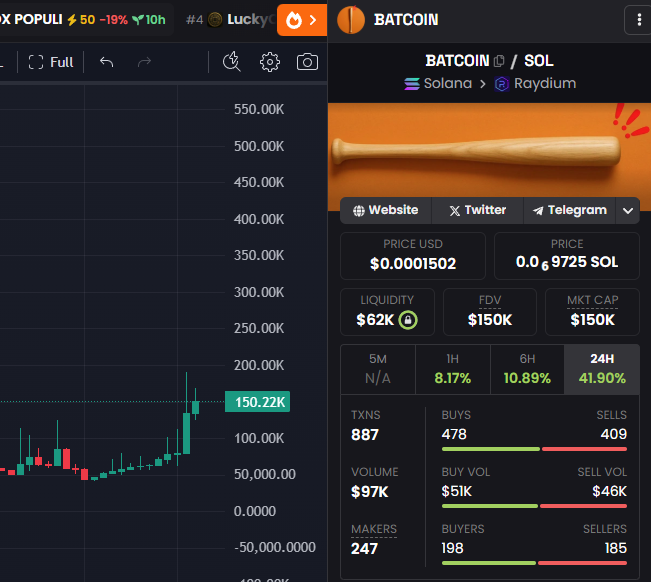Open the BATCOIN Twitter page
Viewport: 651px width, 582px height.
[477, 210]
